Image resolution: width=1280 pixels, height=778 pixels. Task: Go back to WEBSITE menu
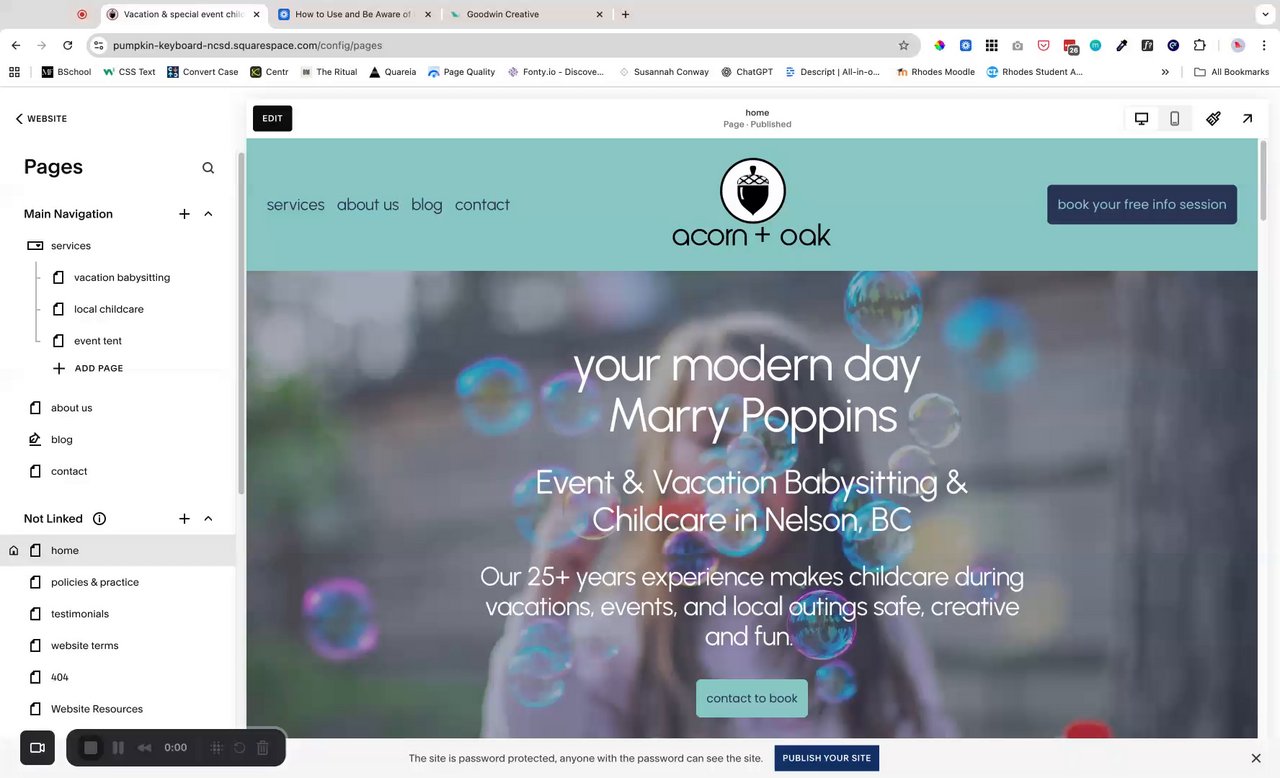coord(41,118)
